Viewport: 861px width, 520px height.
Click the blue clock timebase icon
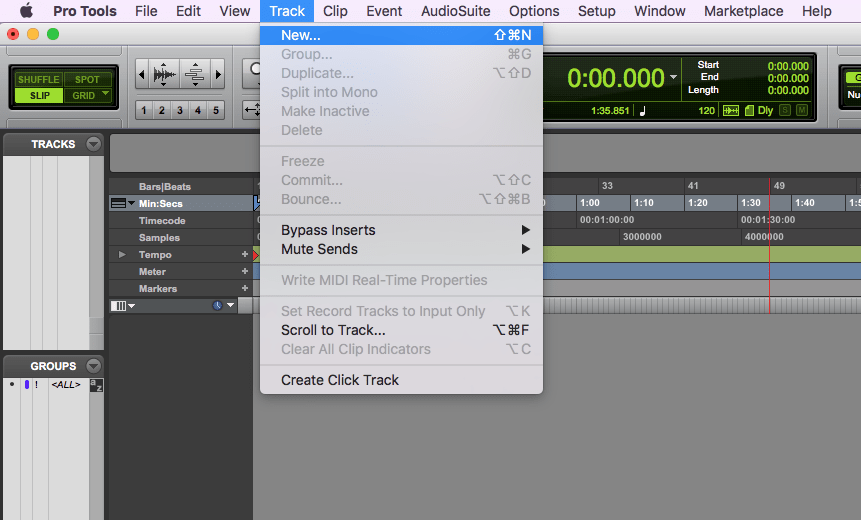[217, 305]
